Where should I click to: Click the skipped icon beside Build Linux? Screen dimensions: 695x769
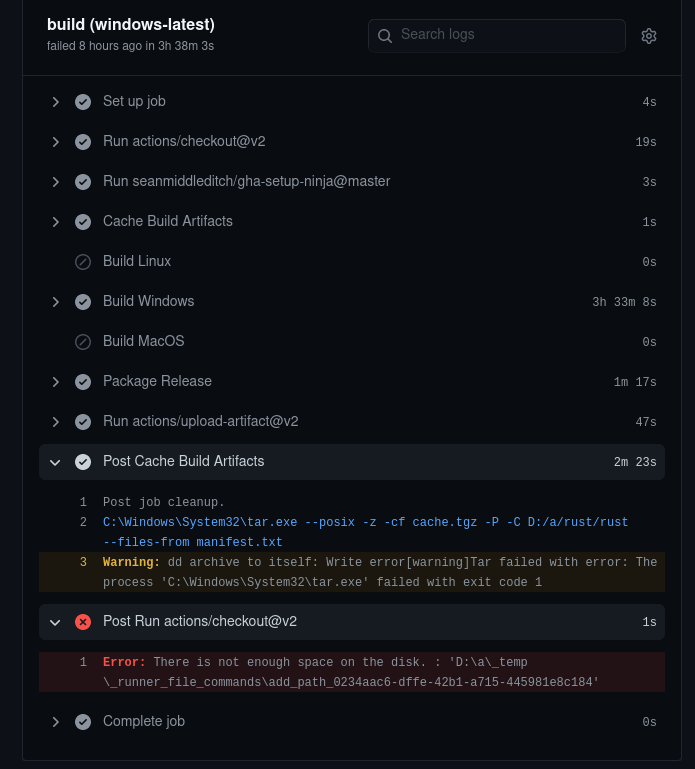point(83,262)
